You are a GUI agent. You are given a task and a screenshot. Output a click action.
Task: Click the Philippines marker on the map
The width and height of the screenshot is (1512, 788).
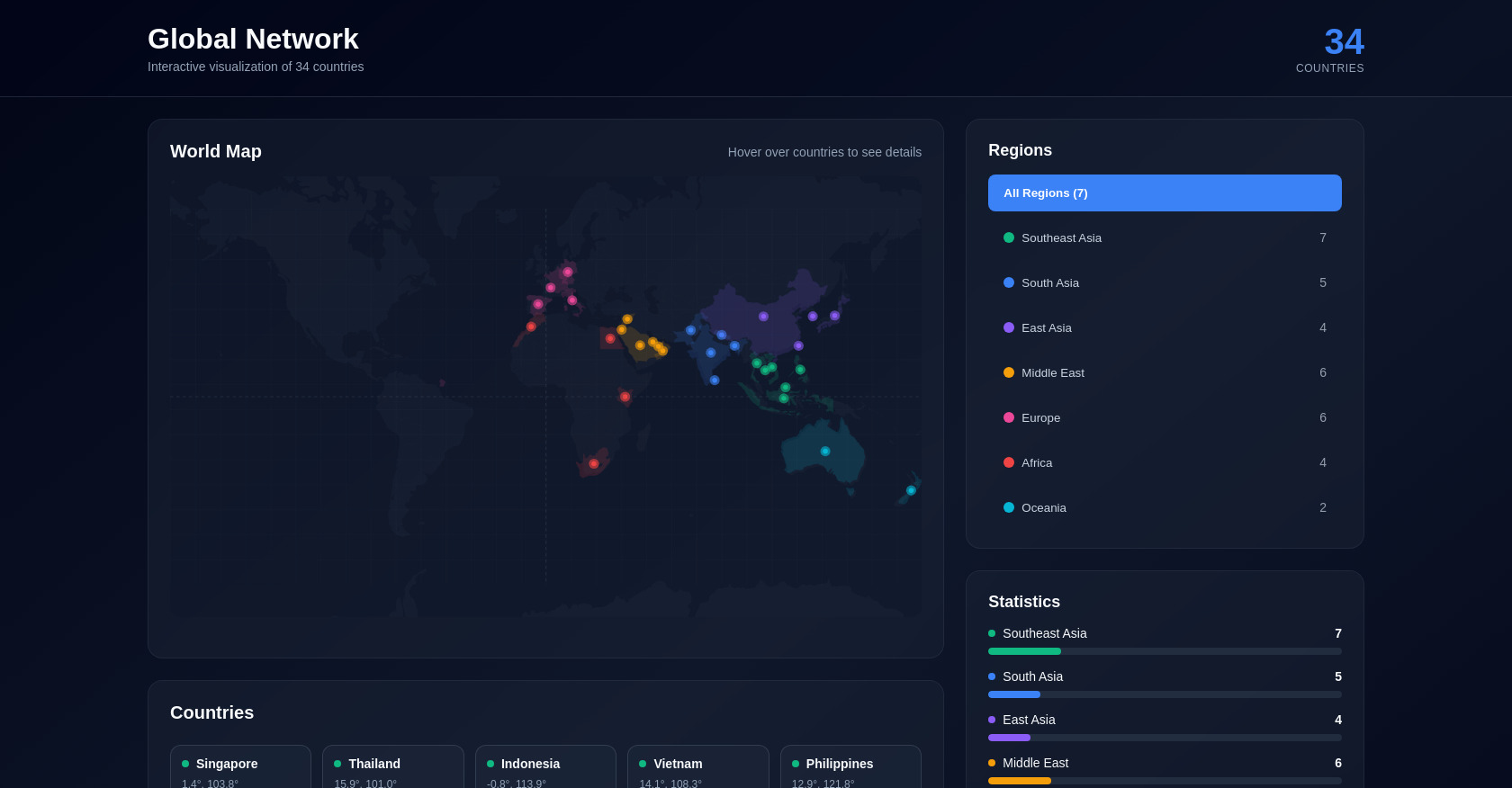800,370
